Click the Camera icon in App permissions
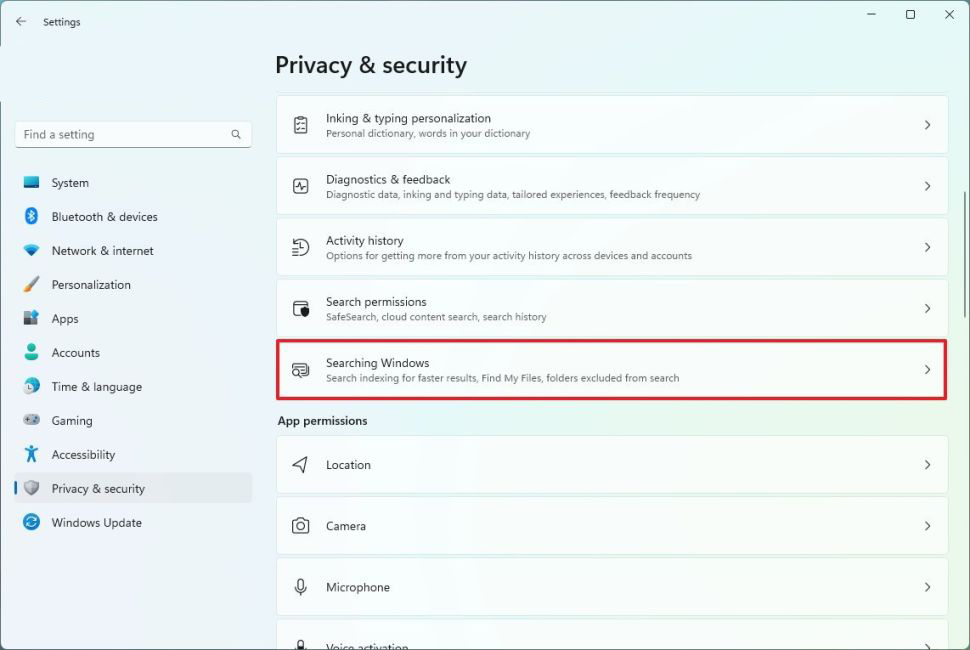This screenshot has height=650, width=970. (x=300, y=526)
